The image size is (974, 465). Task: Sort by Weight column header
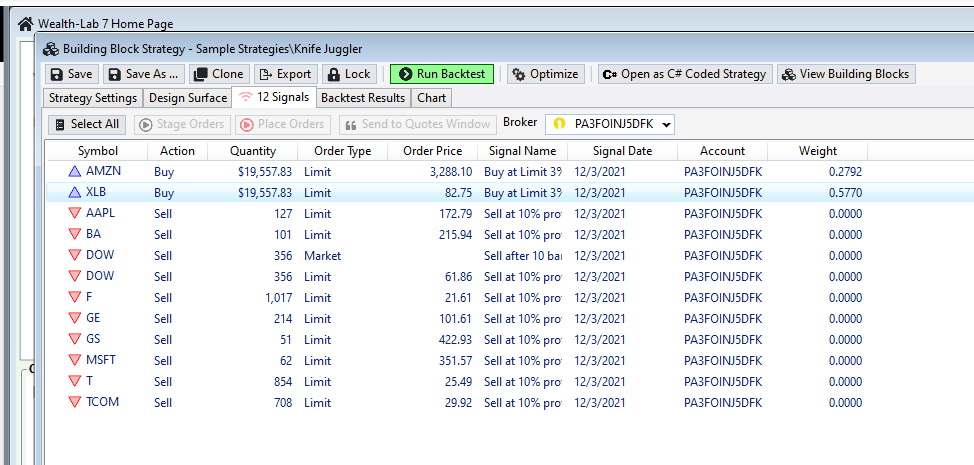tap(818, 151)
